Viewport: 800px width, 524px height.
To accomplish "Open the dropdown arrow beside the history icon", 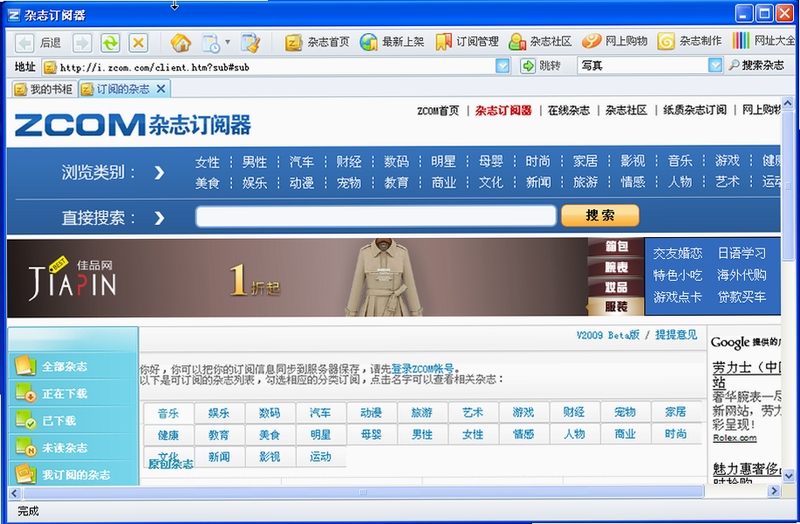I will pyautogui.click(x=228, y=42).
